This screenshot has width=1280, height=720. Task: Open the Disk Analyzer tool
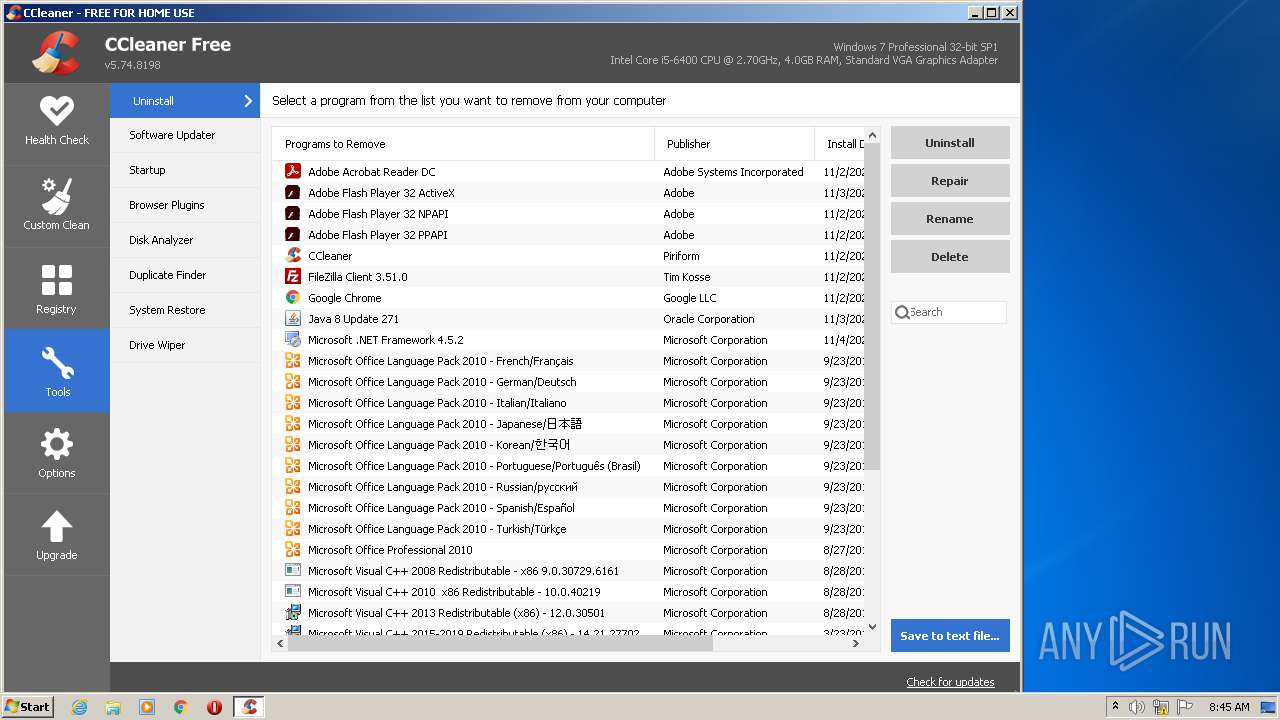185,240
